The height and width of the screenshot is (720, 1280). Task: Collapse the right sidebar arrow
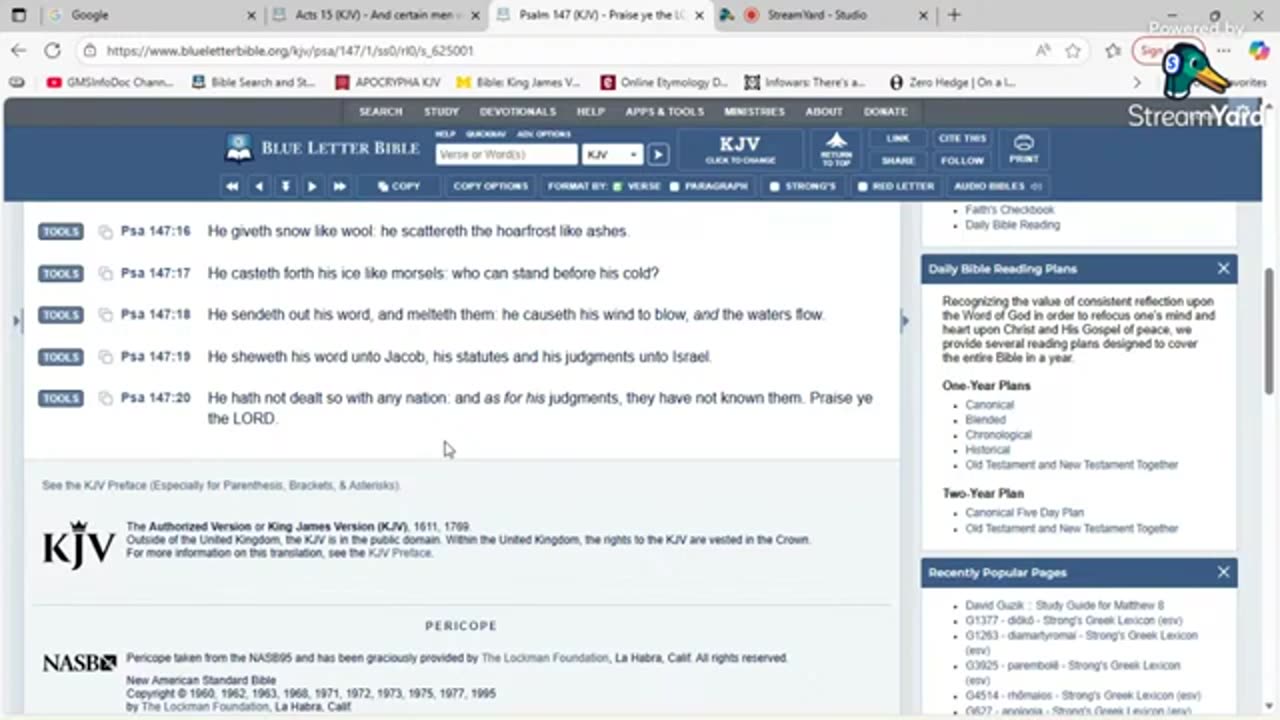[x=905, y=321]
